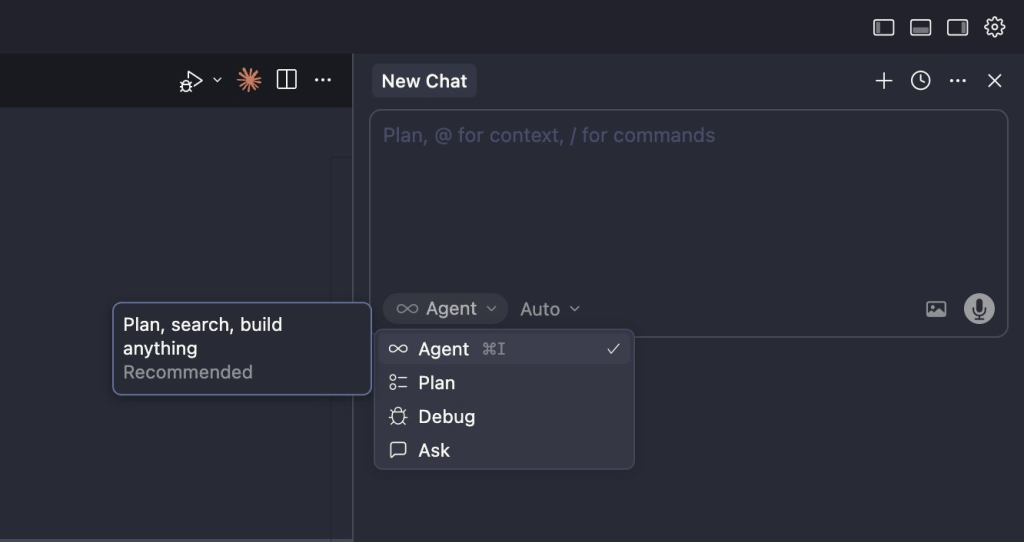Select the New Chat tab
The width and height of the screenshot is (1024, 542).
click(424, 81)
